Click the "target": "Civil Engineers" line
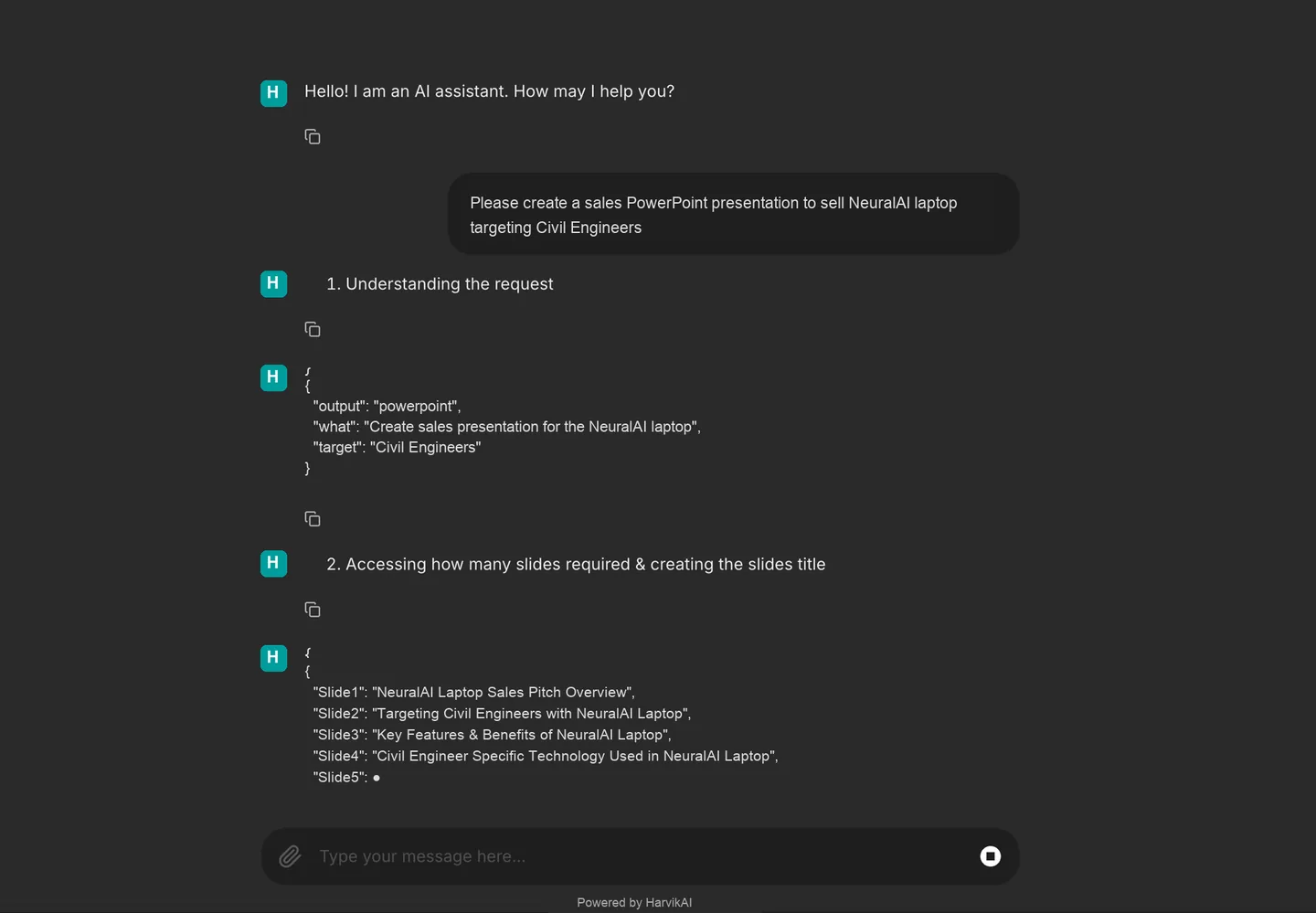Viewport: 1316px width, 913px height. pyautogui.click(x=397, y=447)
